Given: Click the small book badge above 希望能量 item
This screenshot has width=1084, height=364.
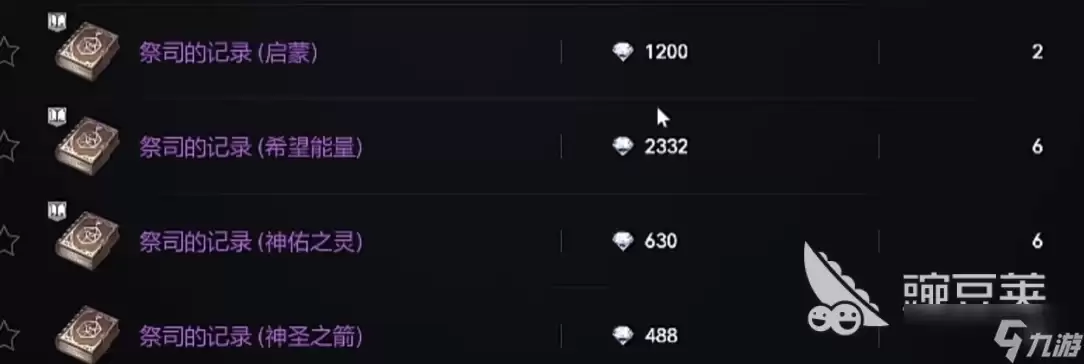Looking at the screenshot, I should click(55, 115).
